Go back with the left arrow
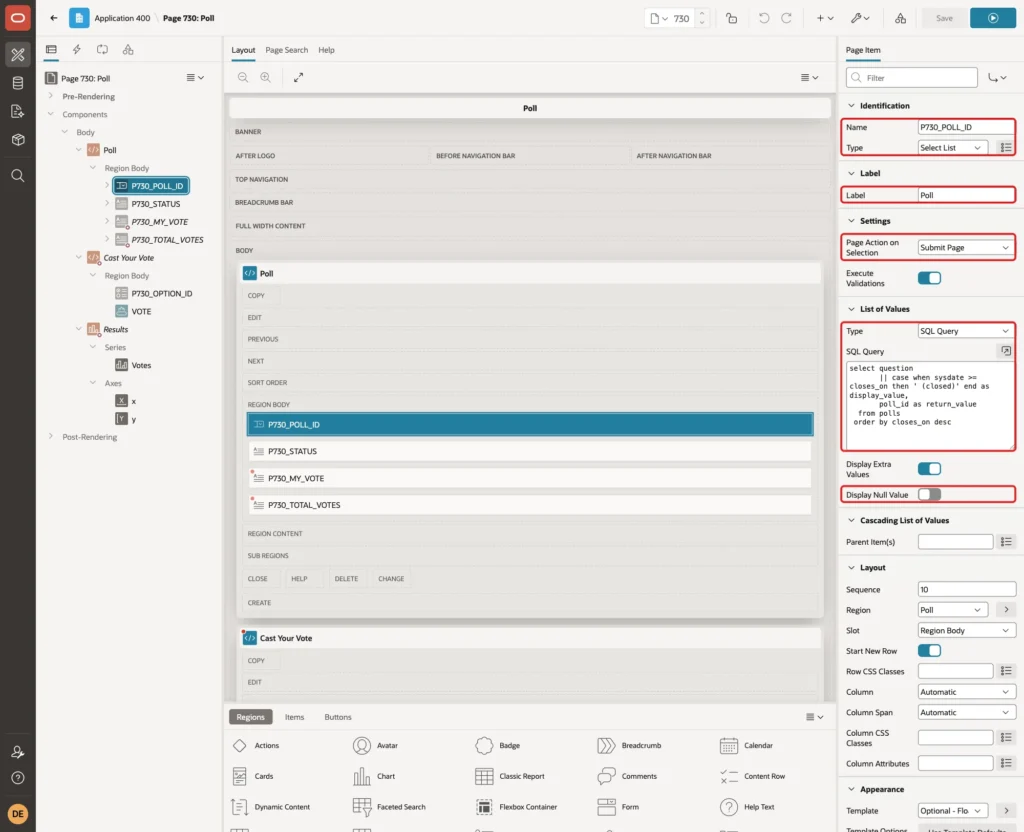This screenshot has height=832, width=1024. point(54,18)
